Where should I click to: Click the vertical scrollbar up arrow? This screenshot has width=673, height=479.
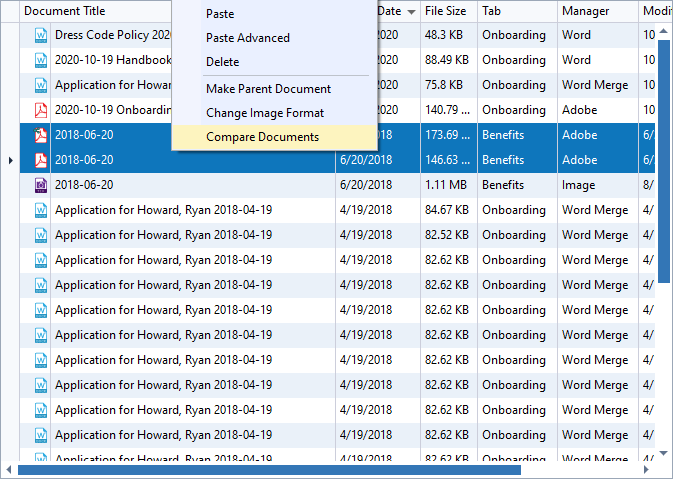click(664, 31)
